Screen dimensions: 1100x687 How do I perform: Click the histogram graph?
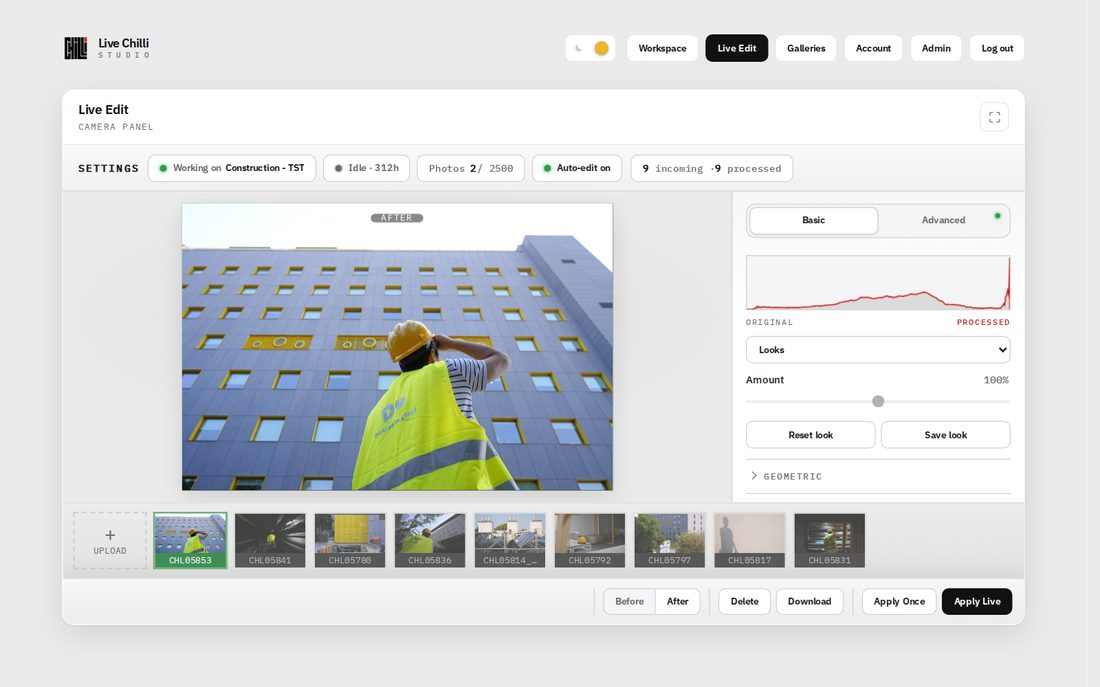(878, 283)
